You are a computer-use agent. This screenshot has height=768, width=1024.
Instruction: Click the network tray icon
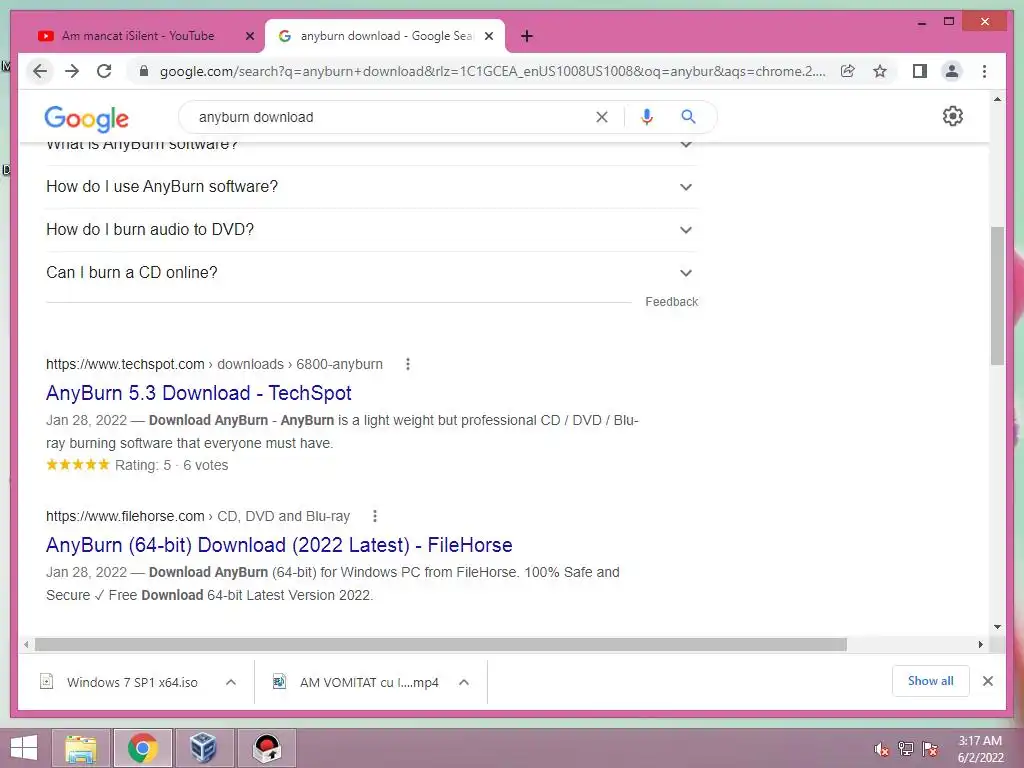(x=906, y=749)
